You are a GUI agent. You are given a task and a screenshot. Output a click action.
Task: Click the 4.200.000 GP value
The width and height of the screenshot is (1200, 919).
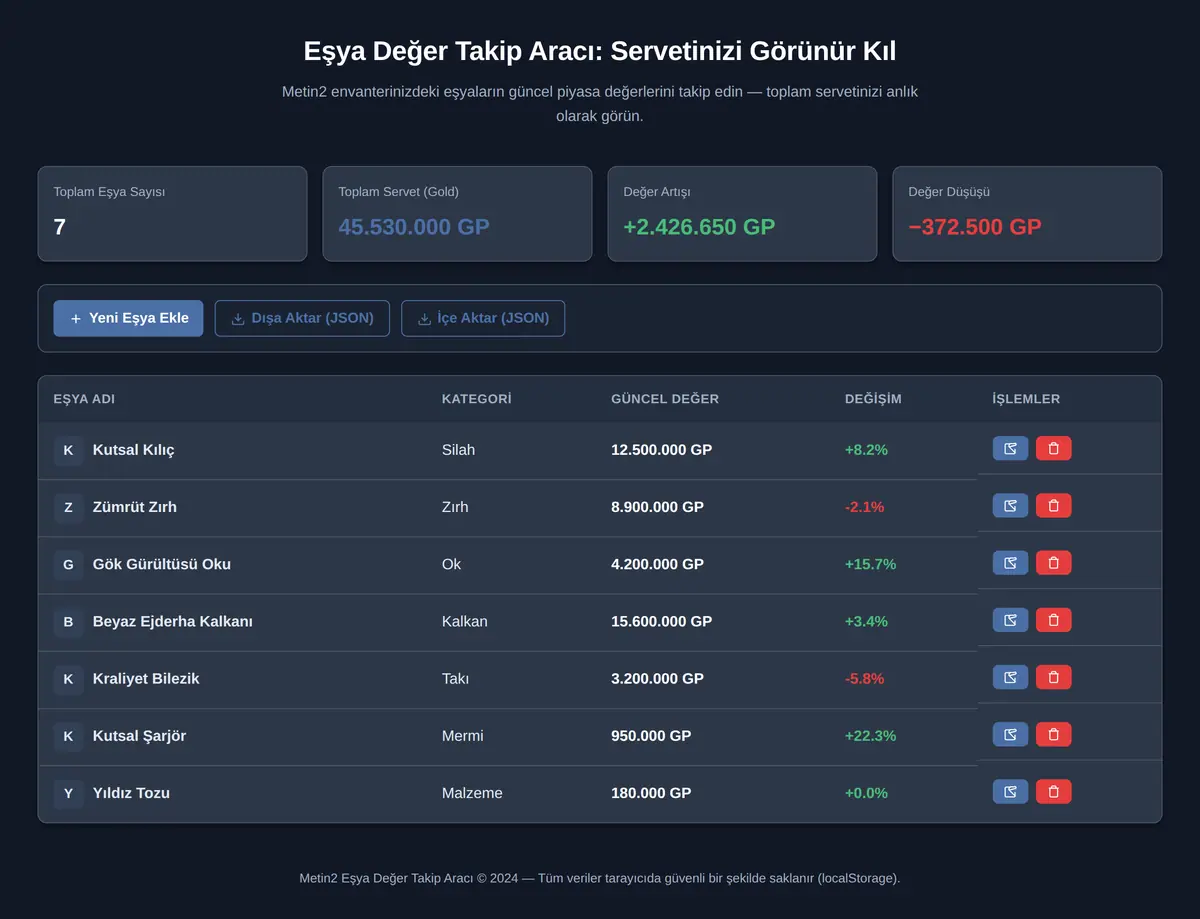pos(657,564)
